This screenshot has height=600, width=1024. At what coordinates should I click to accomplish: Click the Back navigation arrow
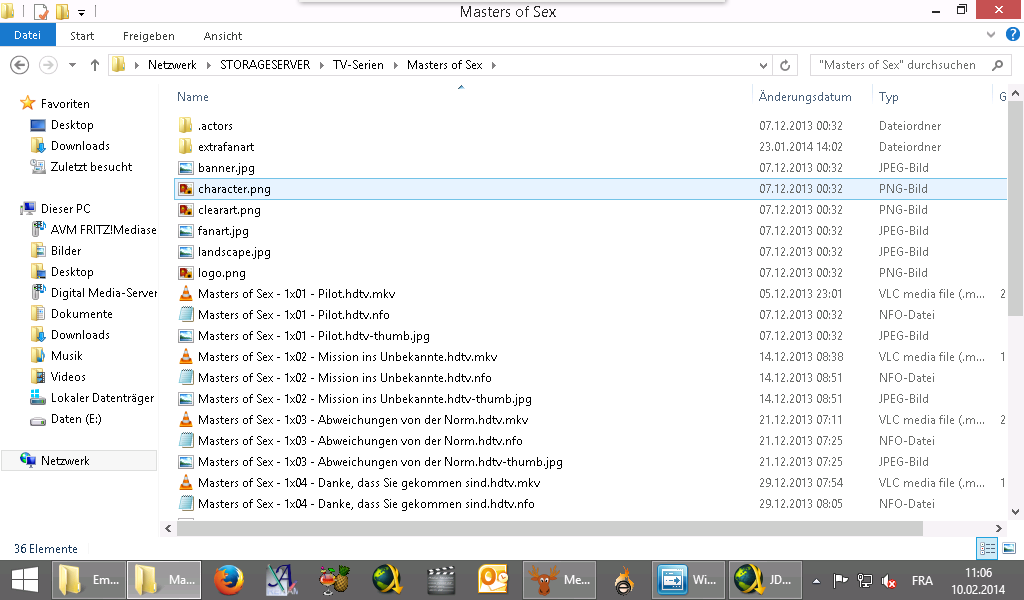pos(20,65)
